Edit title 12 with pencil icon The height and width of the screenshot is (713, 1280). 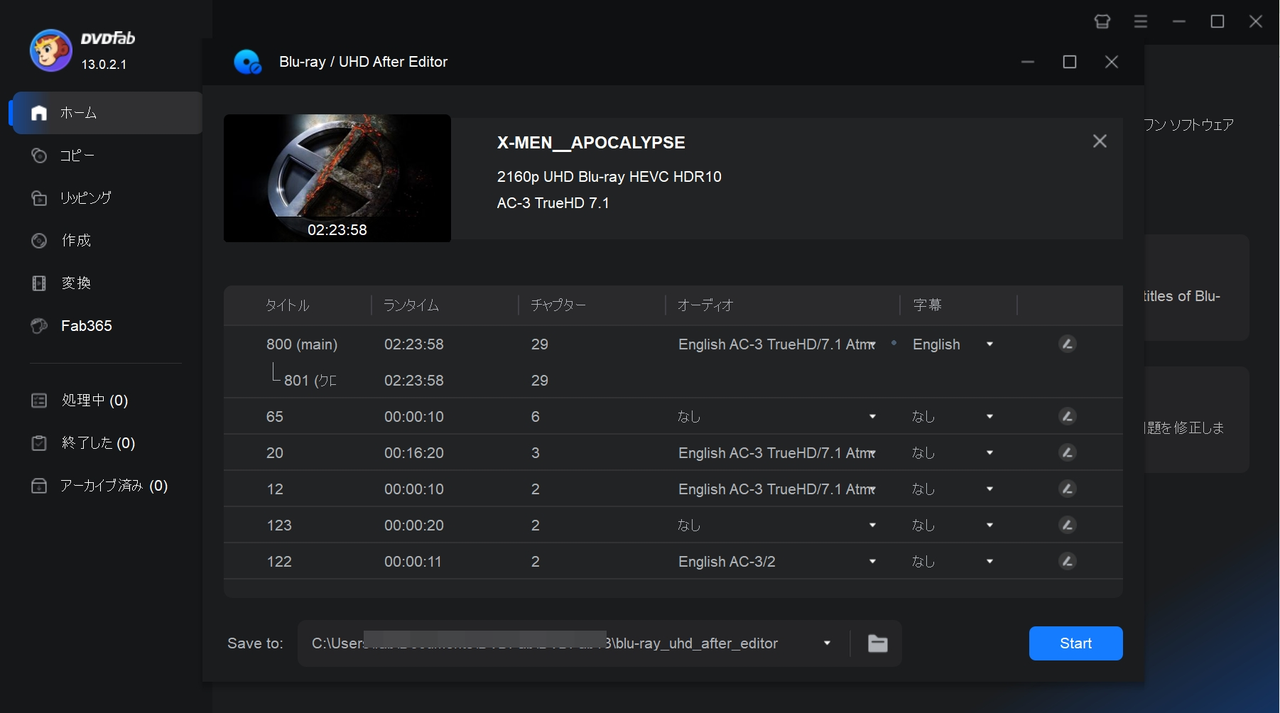tap(1067, 489)
